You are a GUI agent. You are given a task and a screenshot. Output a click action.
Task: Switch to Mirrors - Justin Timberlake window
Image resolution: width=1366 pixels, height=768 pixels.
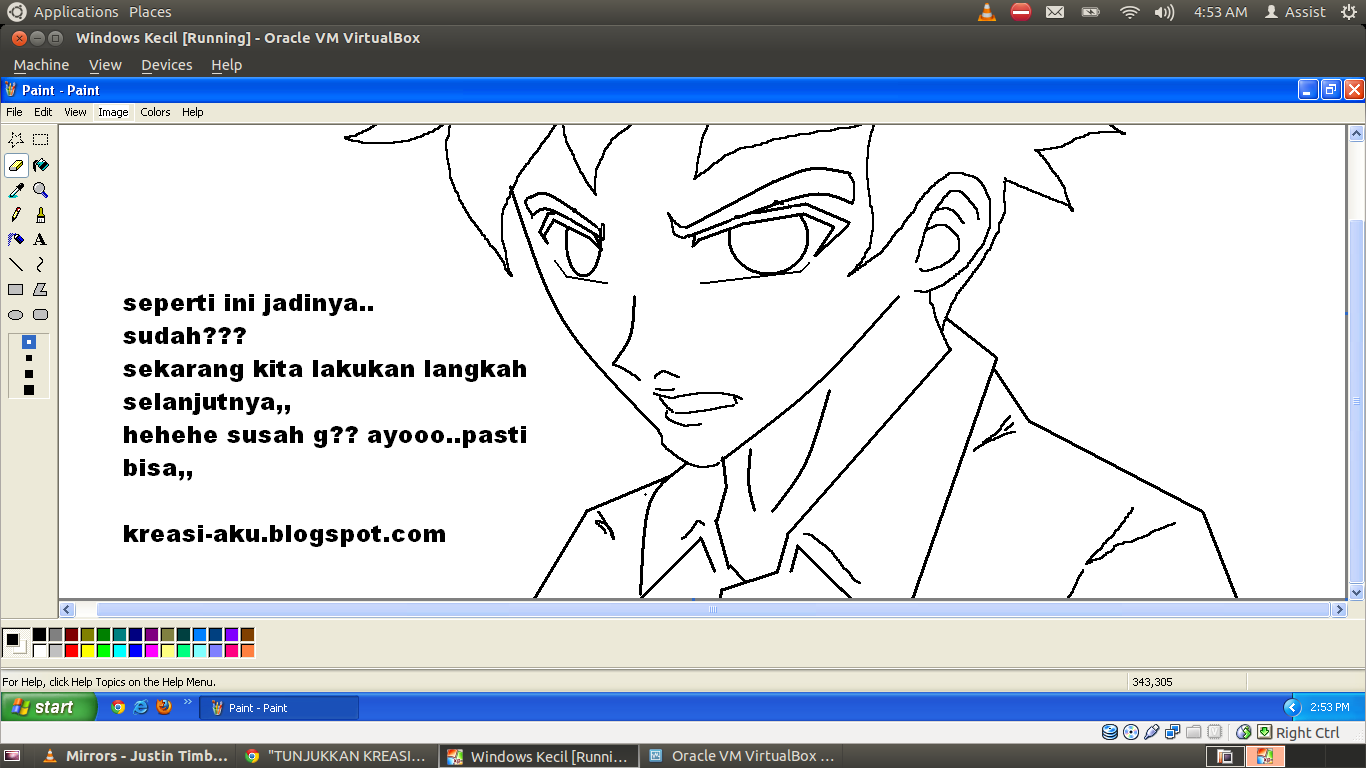136,756
